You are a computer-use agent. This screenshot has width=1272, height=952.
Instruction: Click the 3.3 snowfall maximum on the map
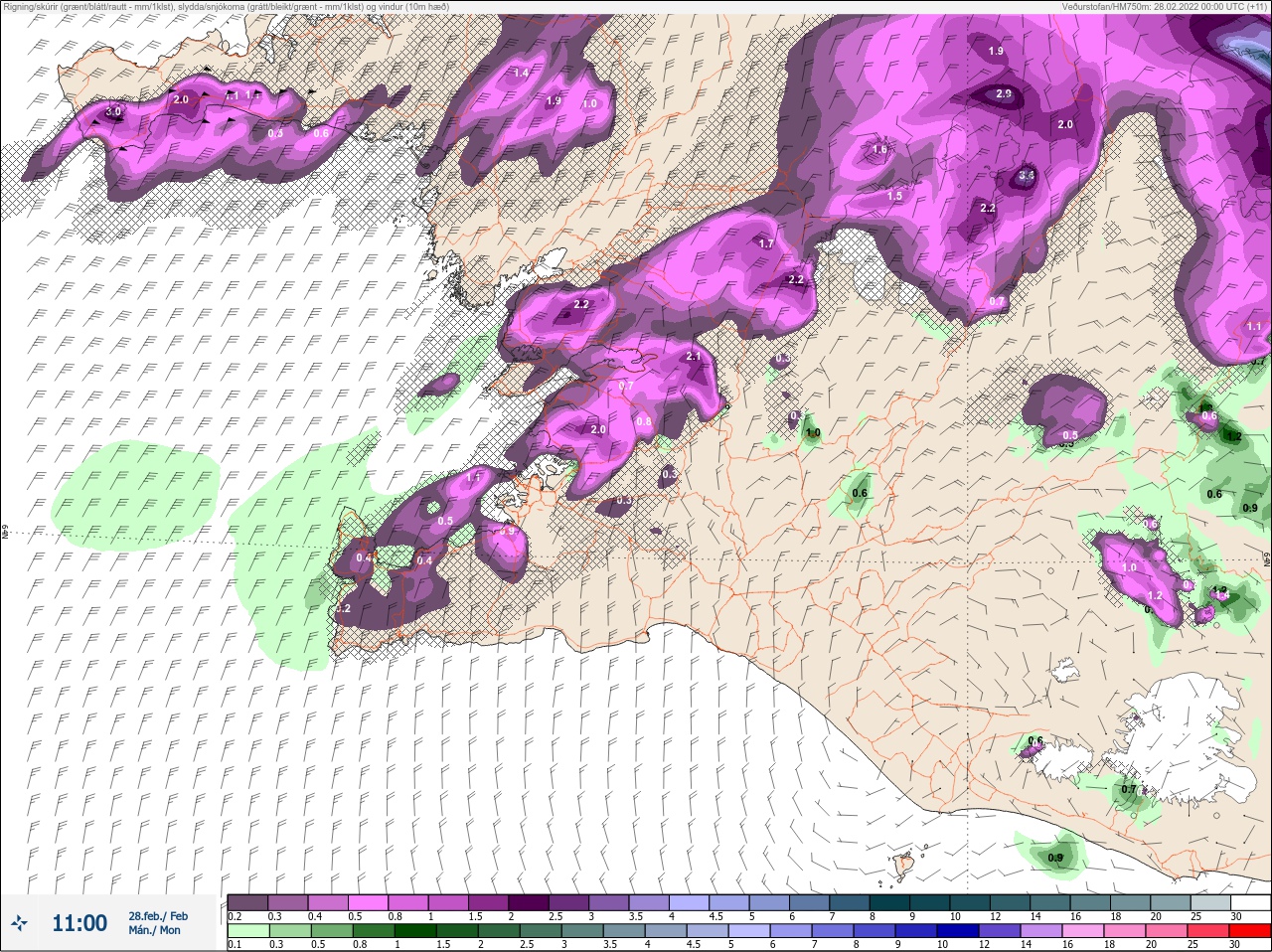point(1028,175)
